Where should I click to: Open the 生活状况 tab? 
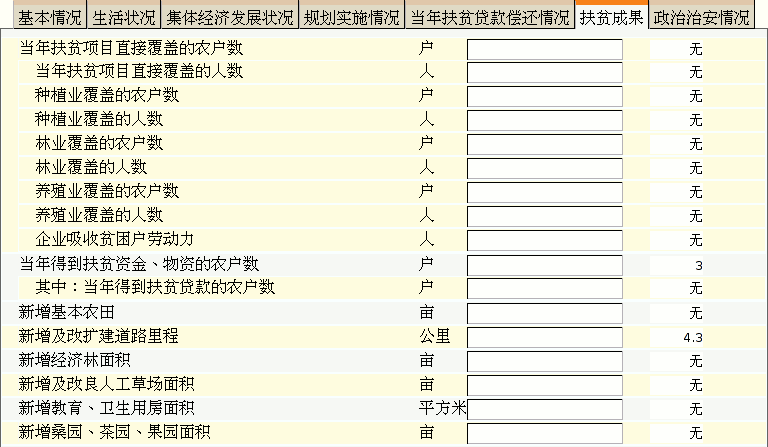(x=124, y=18)
